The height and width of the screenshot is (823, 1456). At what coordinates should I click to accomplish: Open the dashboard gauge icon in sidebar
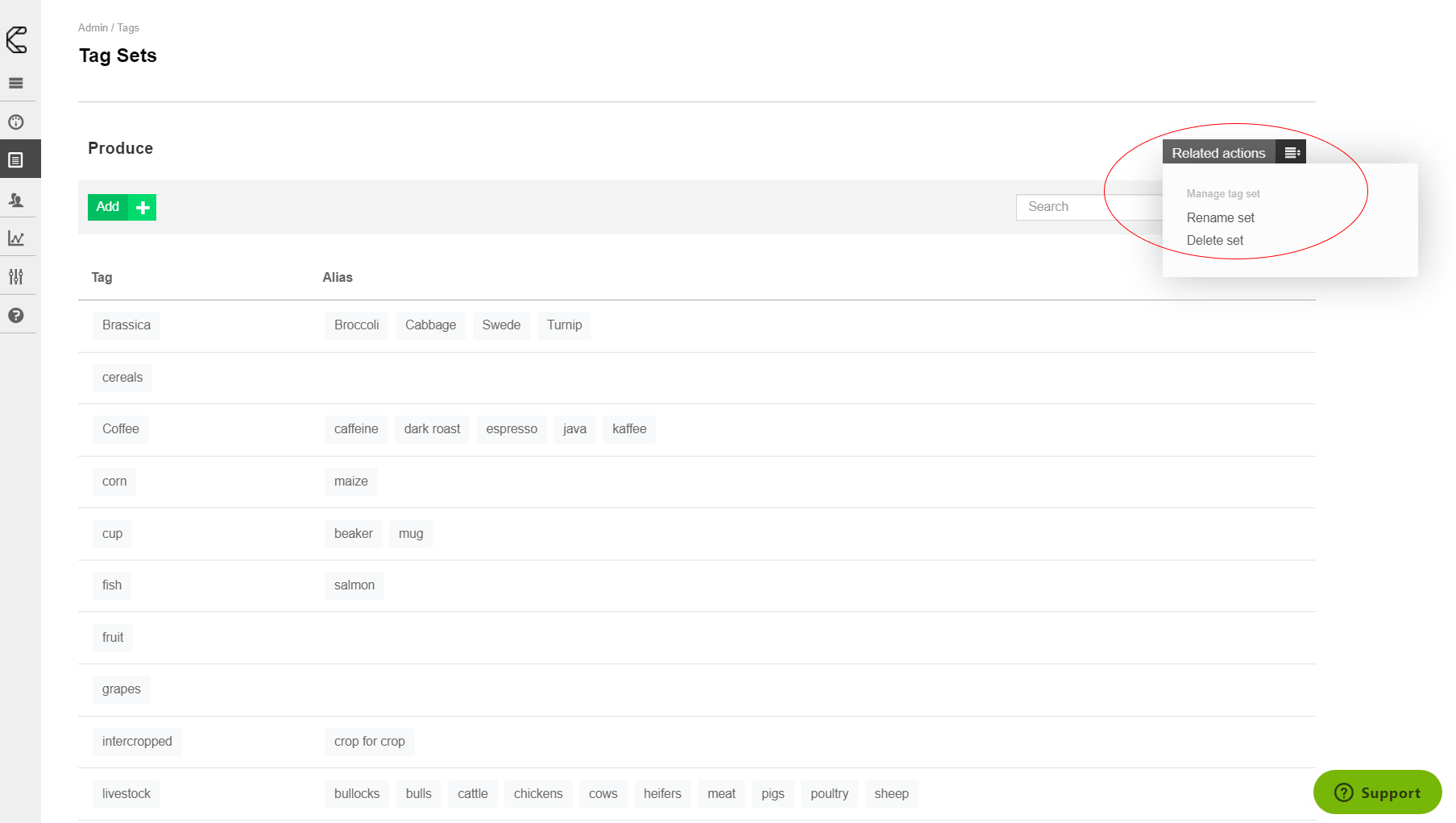16,122
